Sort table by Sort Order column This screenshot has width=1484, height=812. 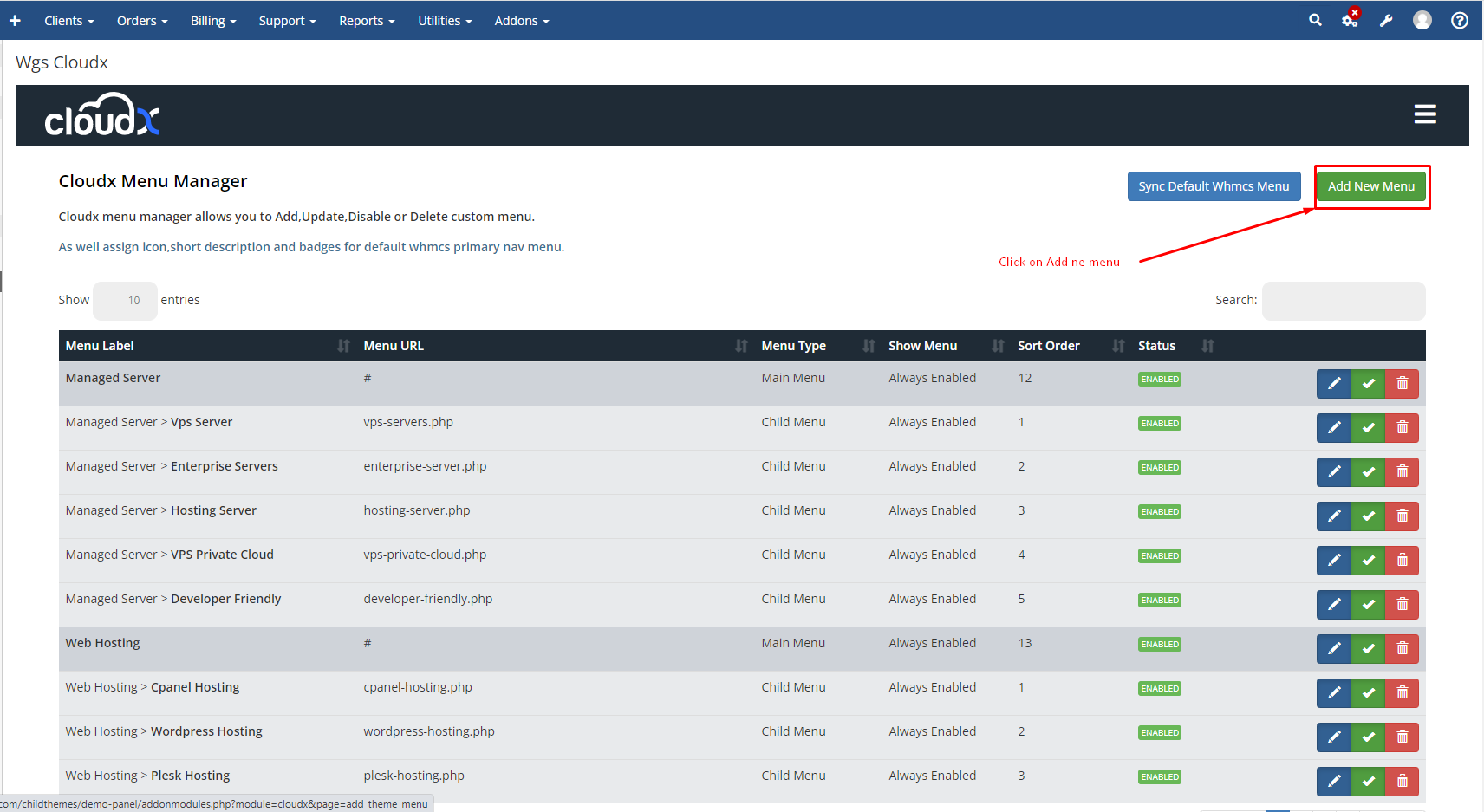pos(1071,346)
